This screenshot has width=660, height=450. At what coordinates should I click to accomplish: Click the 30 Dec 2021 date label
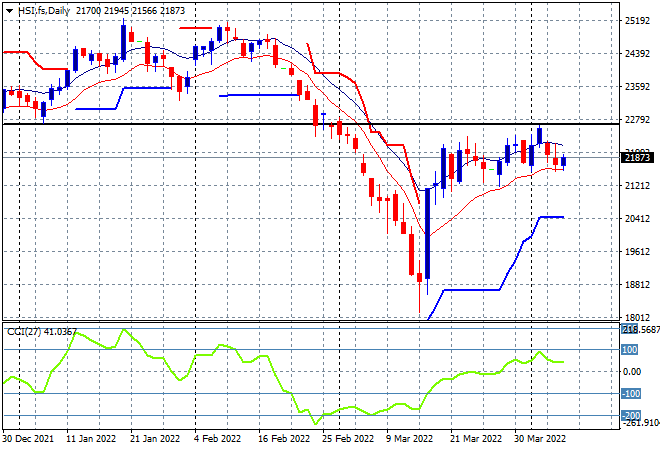pos(28,439)
